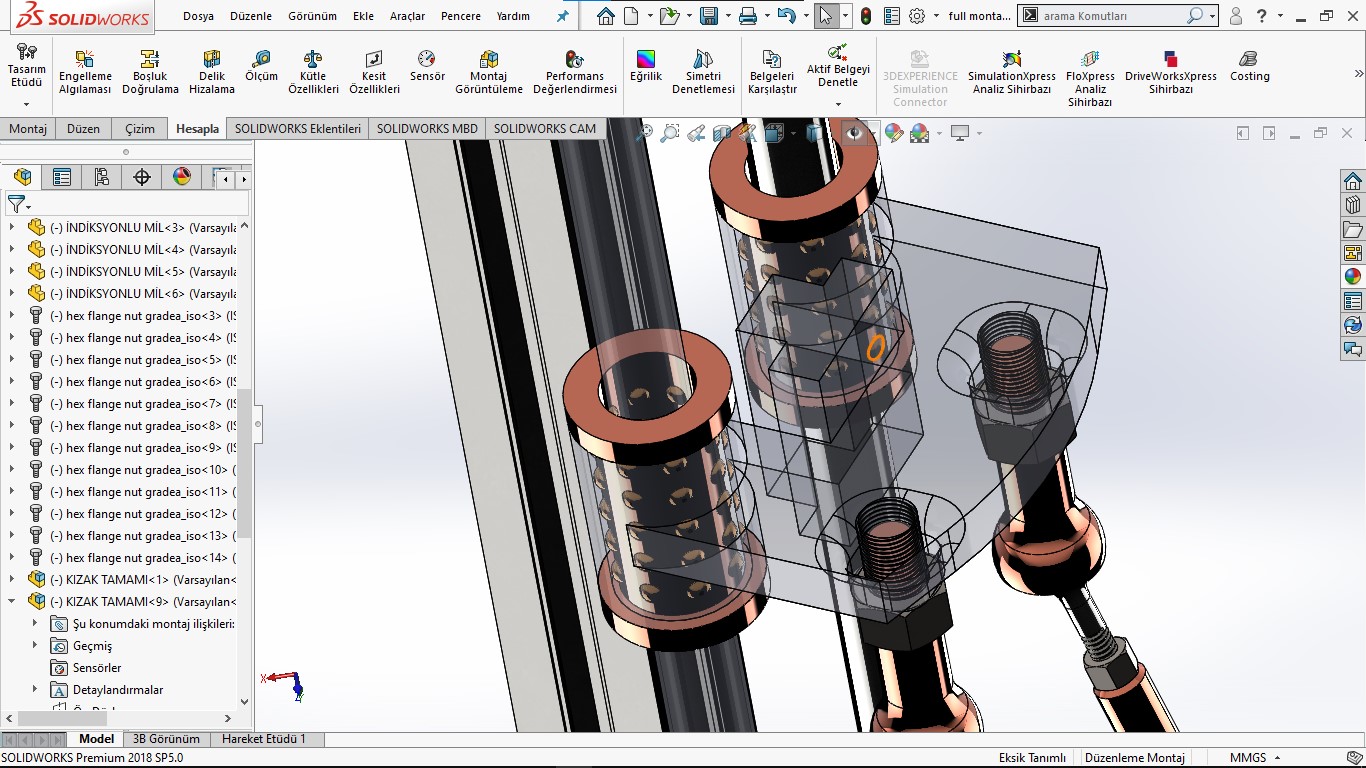Collapse KIZAK TAMAMI<9> tree node
This screenshot has width=1366, height=768.
[x=12, y=601]
